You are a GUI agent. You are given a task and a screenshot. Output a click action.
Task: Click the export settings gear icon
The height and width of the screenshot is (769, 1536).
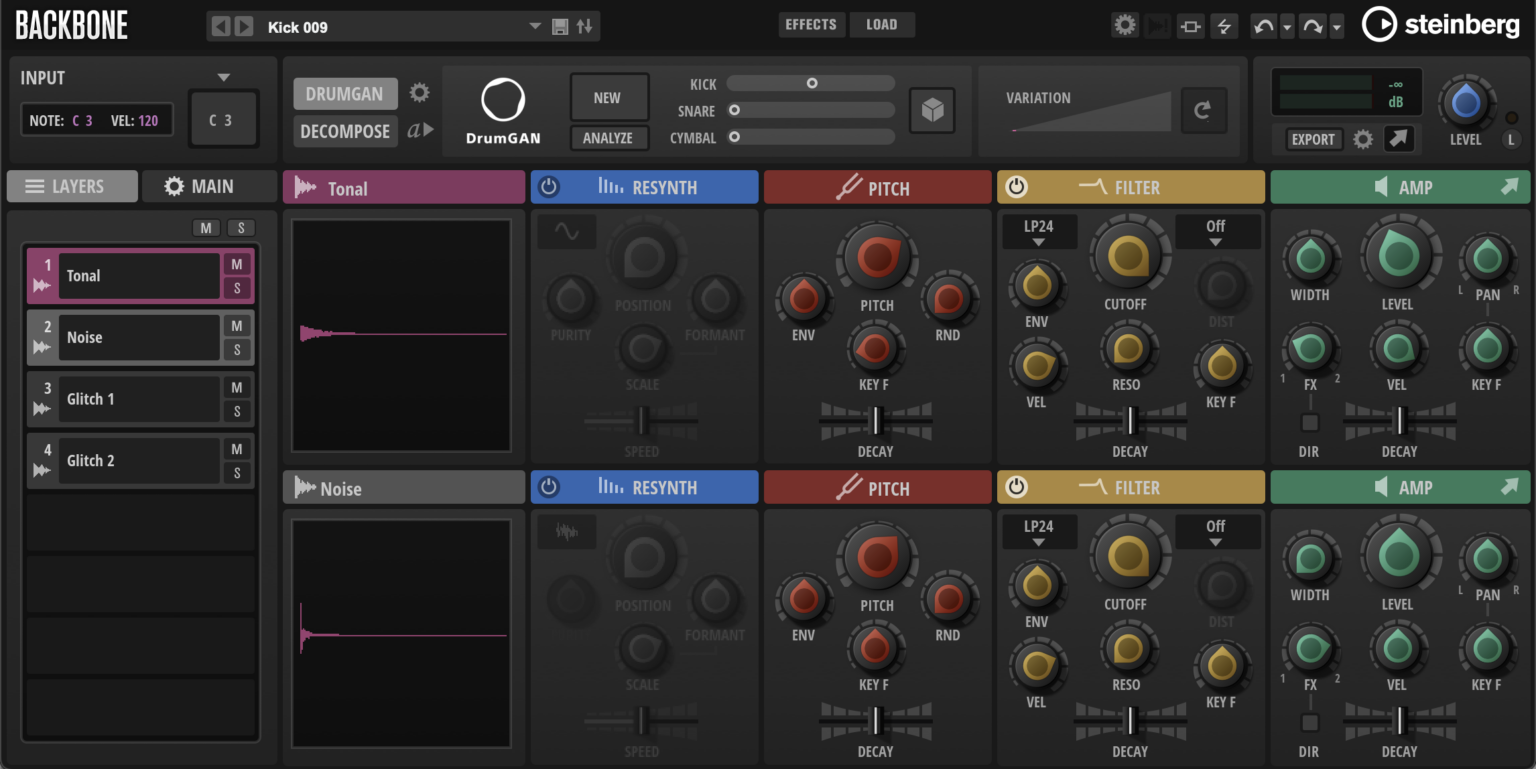pyautogui.click(x=1362, y=139)
